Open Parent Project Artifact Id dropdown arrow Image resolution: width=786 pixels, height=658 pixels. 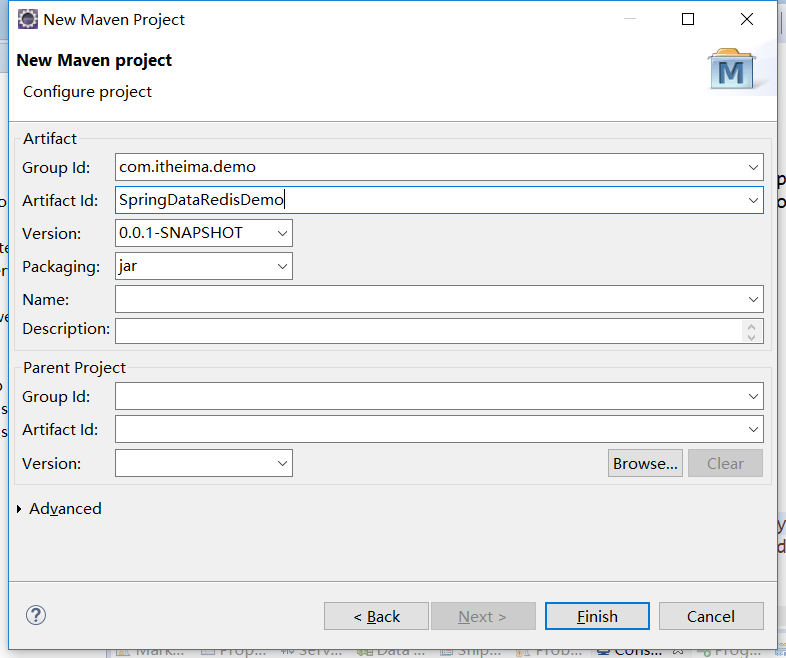(753, 429)
